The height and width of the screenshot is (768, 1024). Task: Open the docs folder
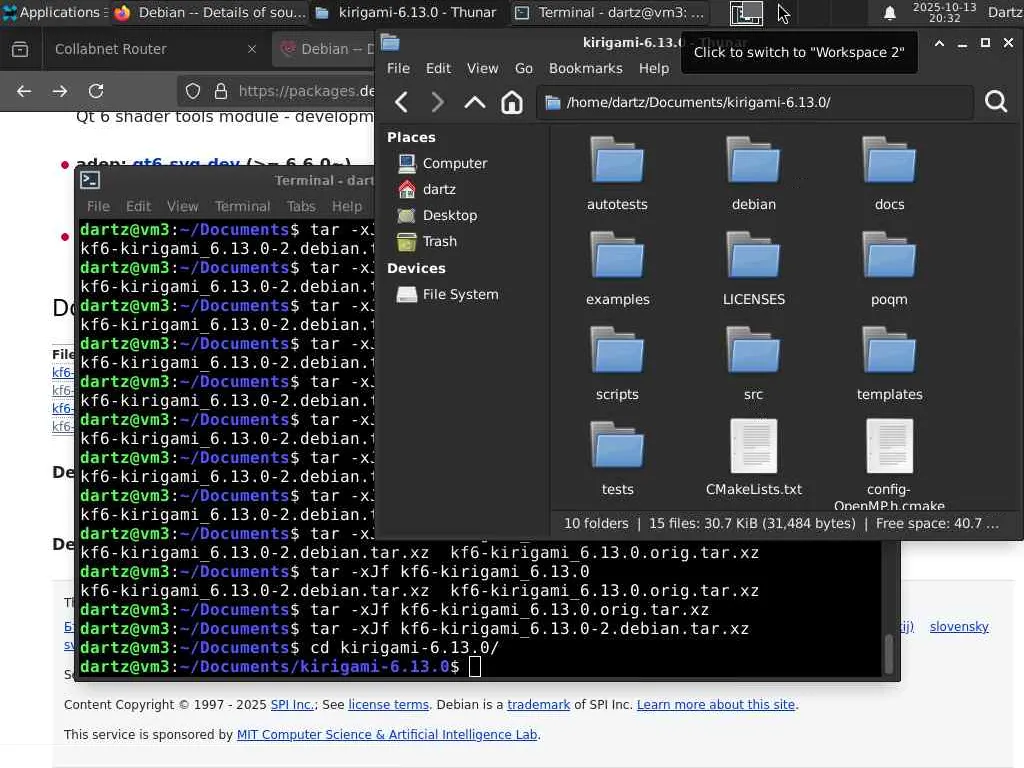[x=889, y=173]
